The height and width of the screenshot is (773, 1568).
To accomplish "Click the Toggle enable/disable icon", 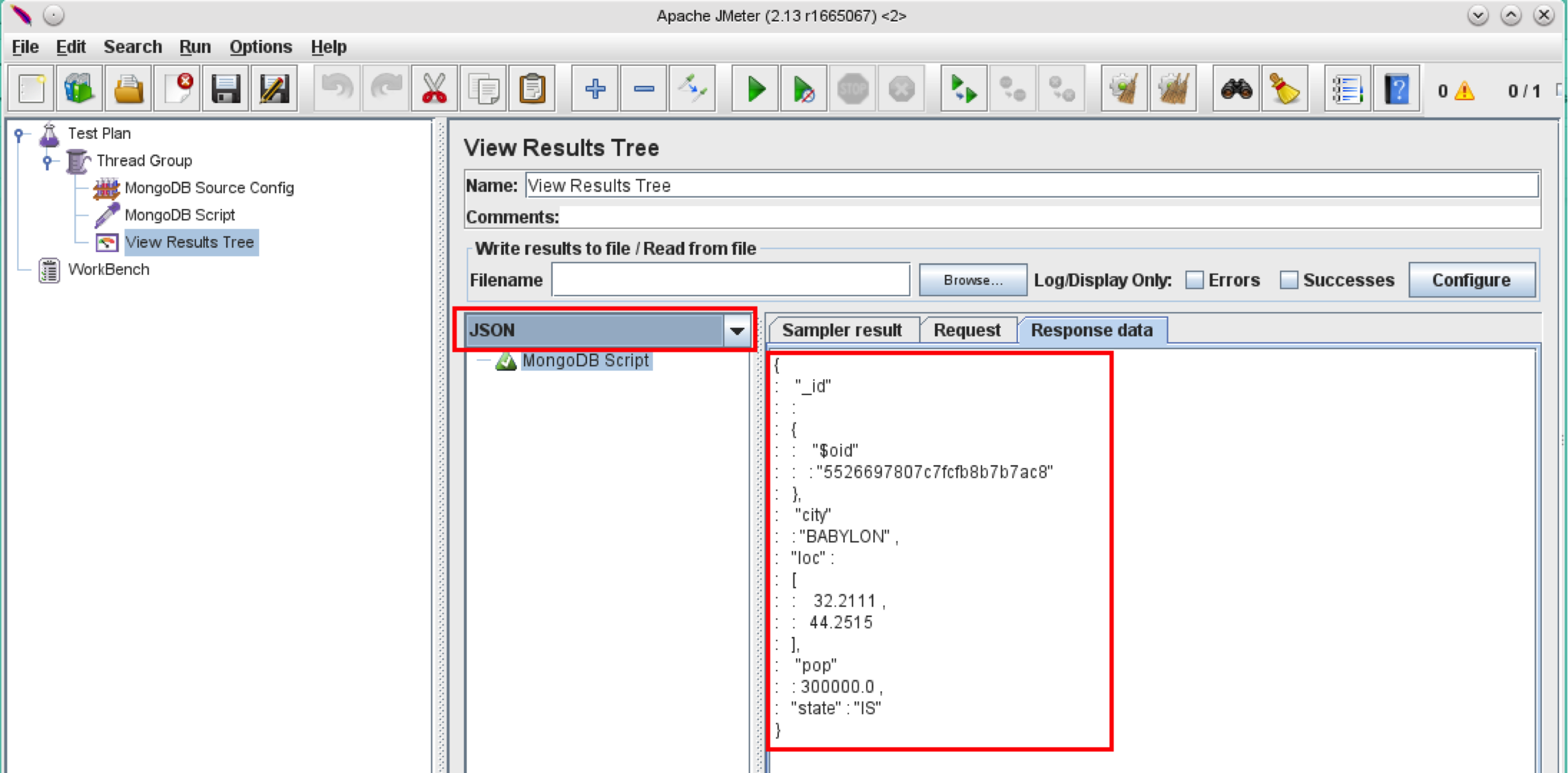I will [692, 89].
